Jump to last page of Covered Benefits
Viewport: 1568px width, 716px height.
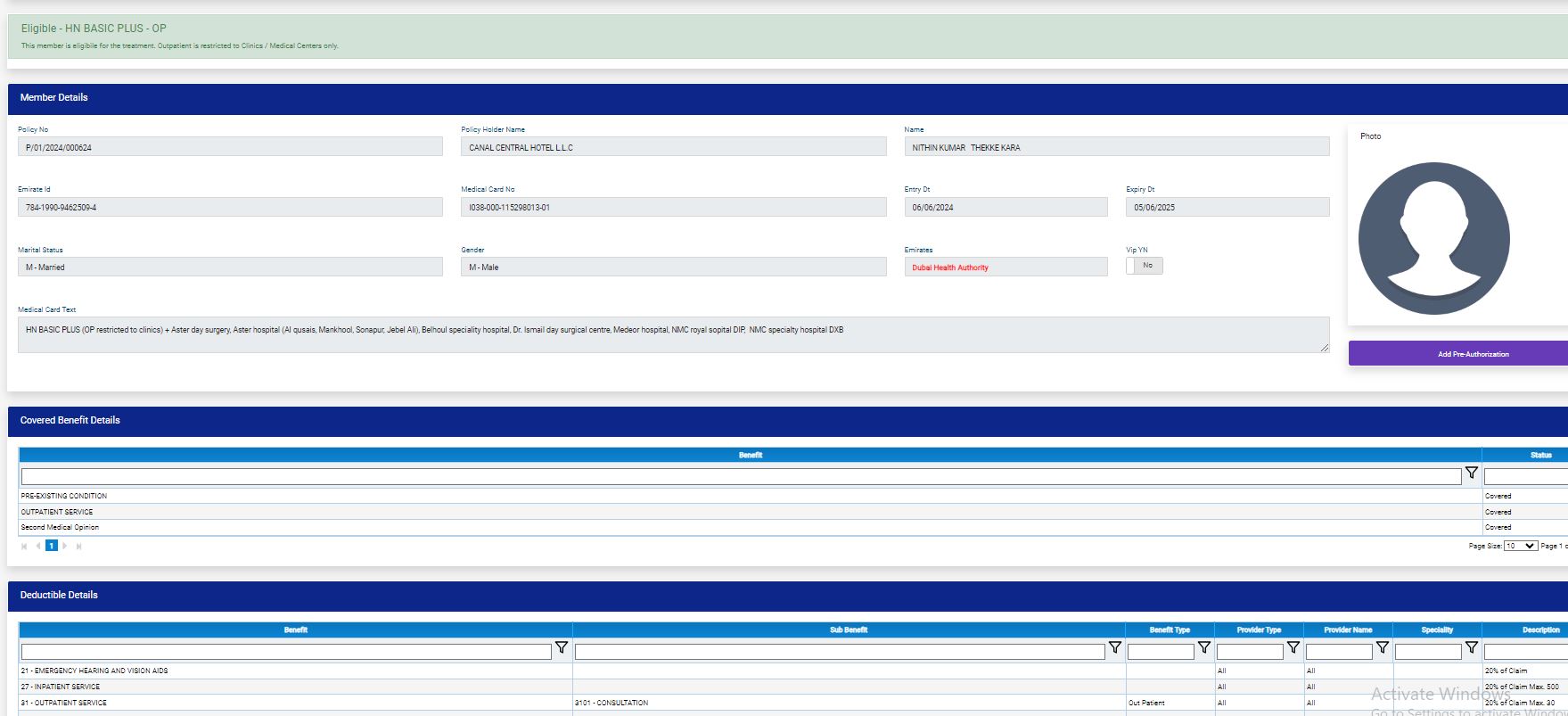79,547
